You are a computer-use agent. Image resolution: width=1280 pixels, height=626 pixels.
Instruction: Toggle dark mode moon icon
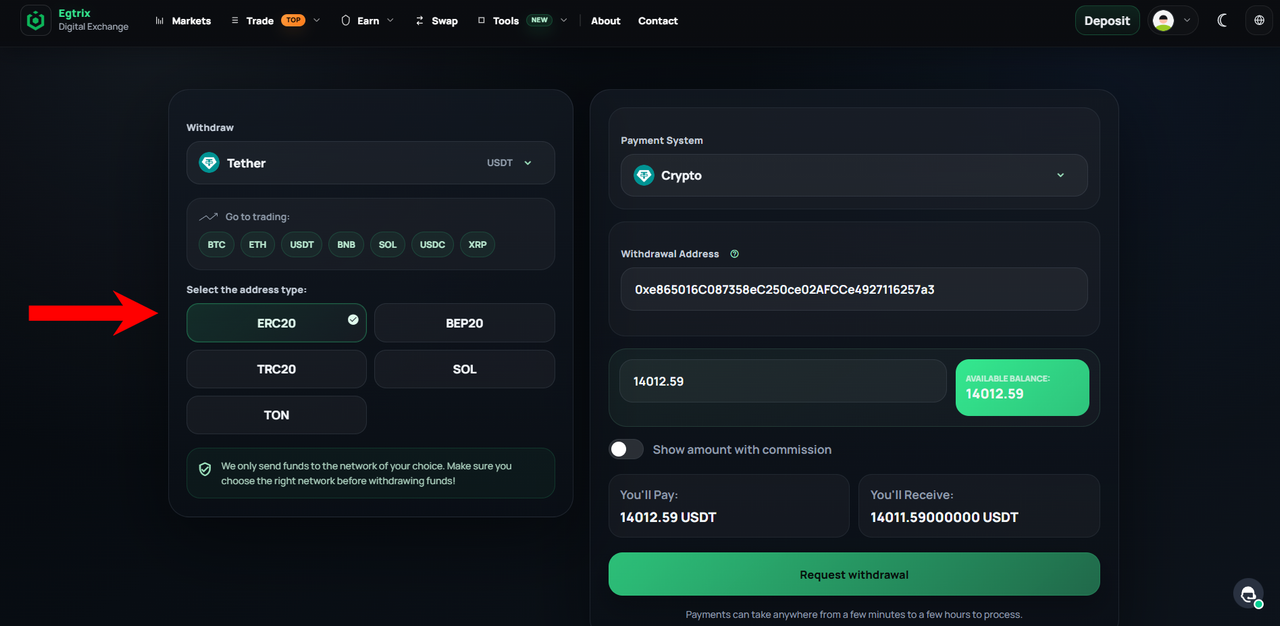[1222, 20]
